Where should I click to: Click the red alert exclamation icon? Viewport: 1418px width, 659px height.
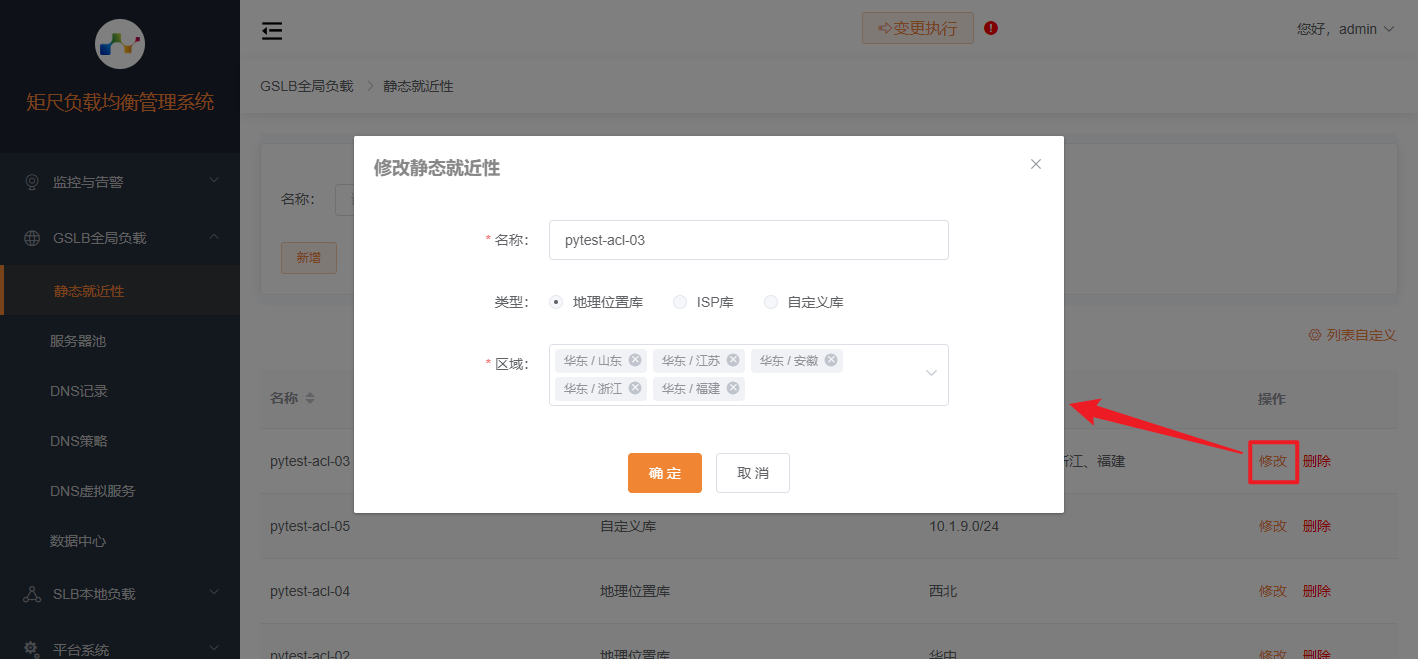coord(990,28)
